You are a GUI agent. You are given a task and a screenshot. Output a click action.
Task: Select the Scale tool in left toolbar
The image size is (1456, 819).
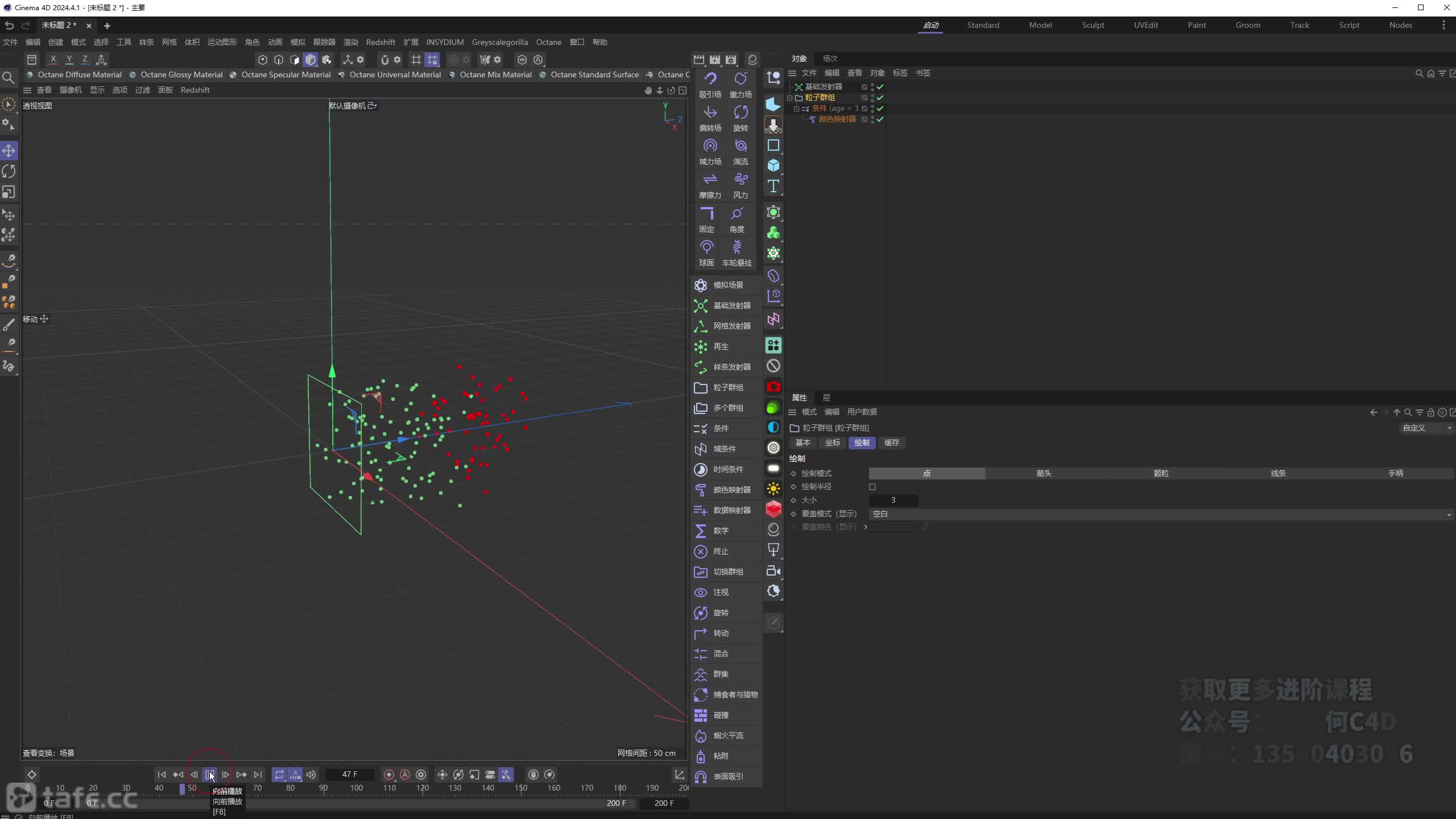coord(9,192)
